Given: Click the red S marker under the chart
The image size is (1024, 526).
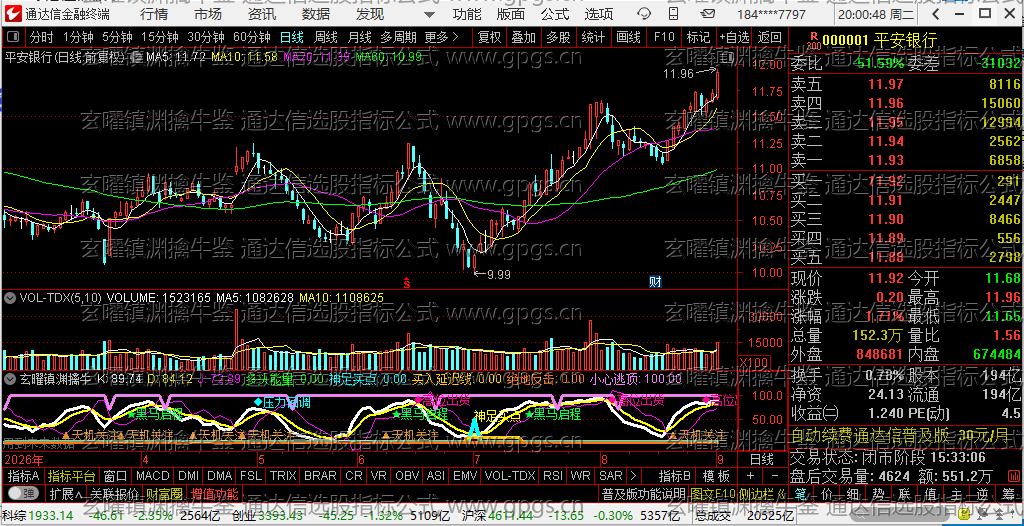Looking at the screenshot, I should [406, 283].
